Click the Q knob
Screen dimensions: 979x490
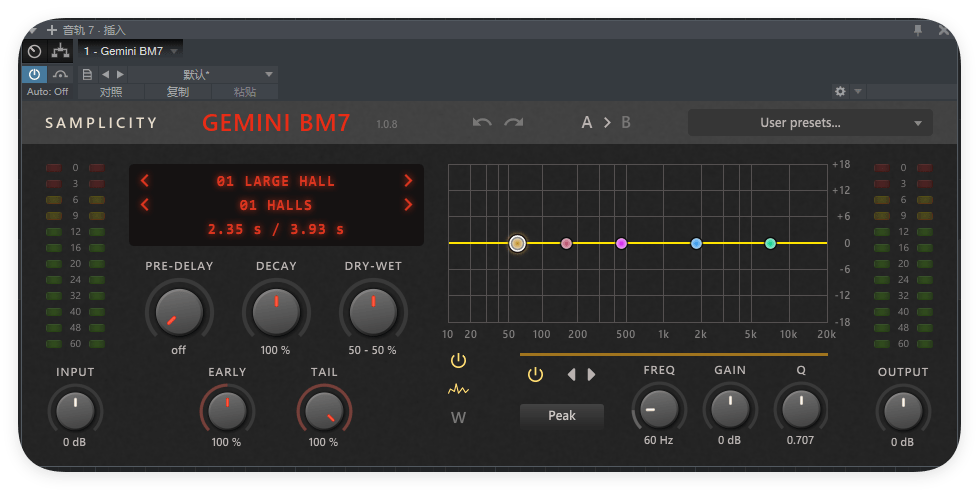(x=801, y=409)
